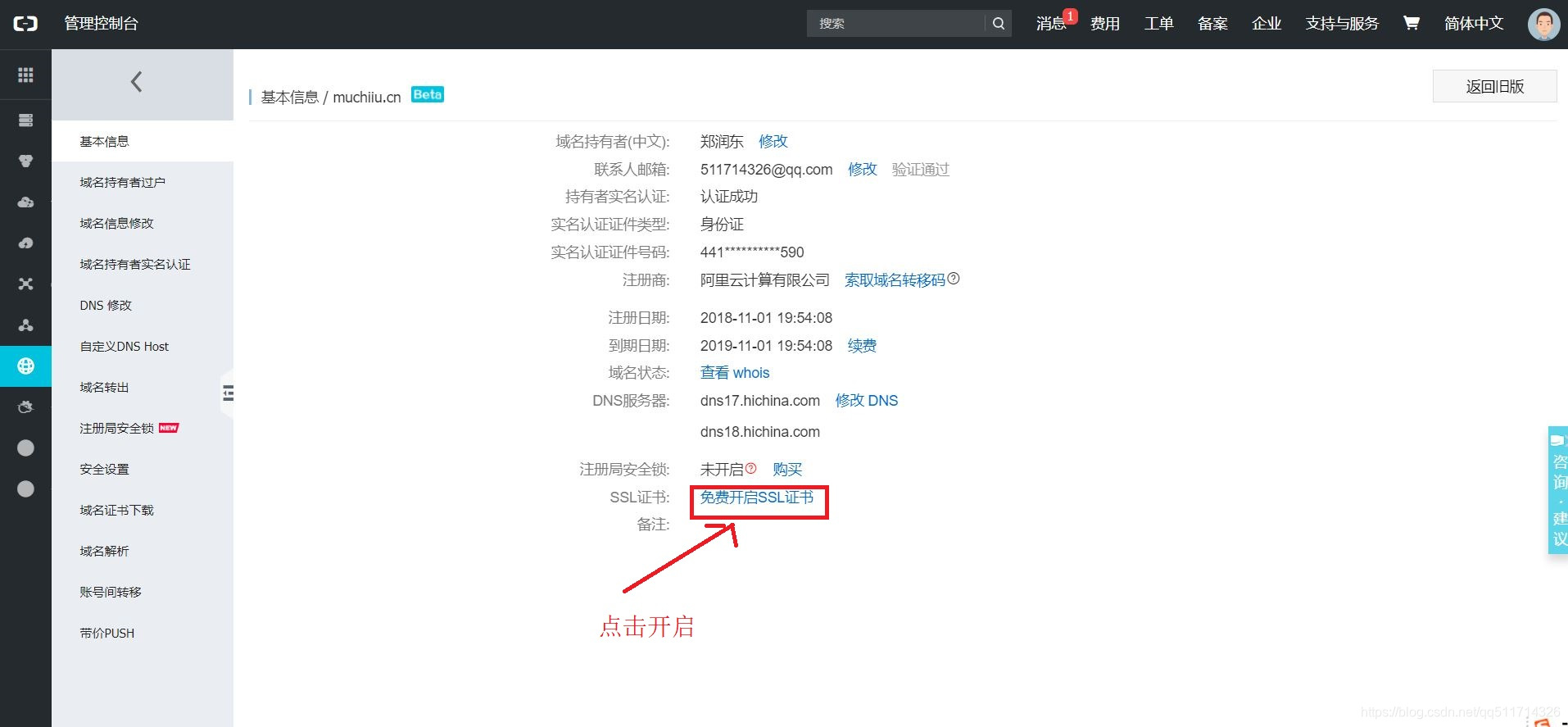This screenshot has height=727, width=1568.
Task: Click 购买 for registry security lock
Action: pos(787,469)
